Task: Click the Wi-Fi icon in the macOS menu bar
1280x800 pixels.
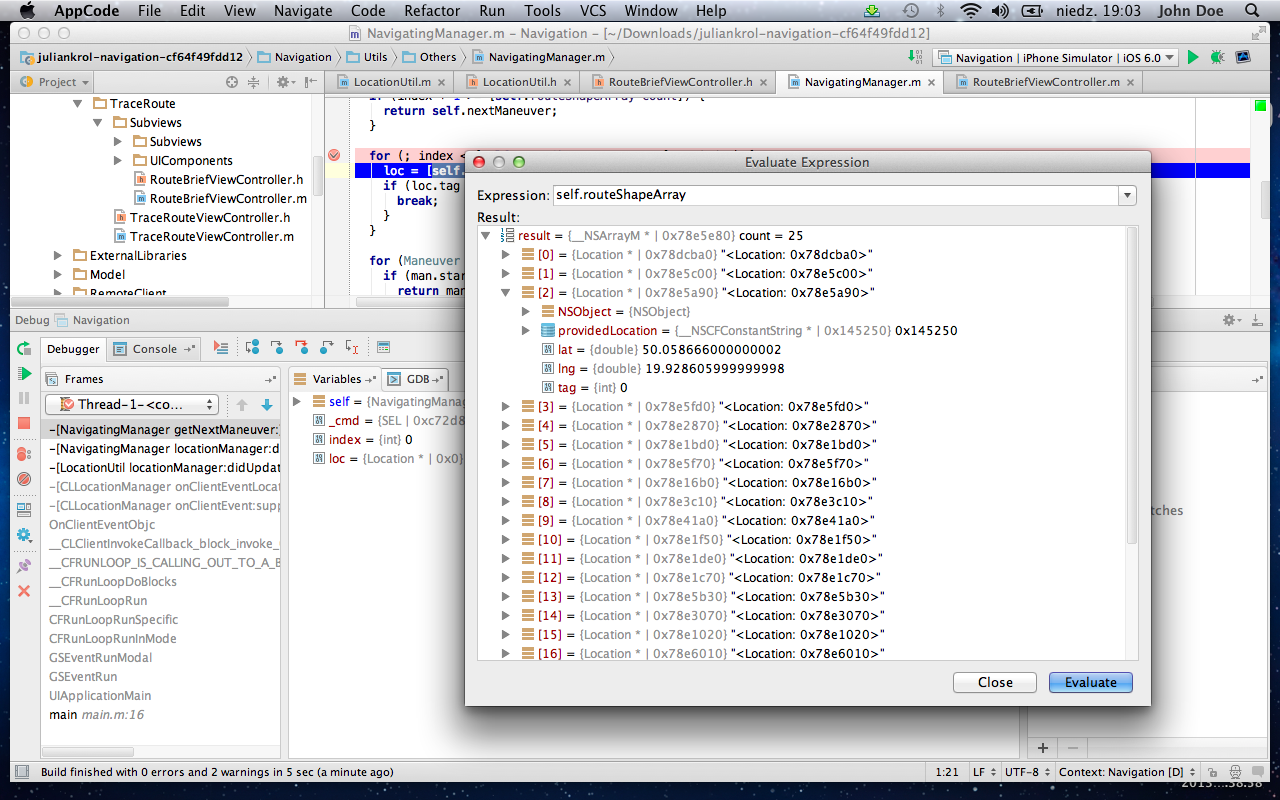Action: click(969, 11)
